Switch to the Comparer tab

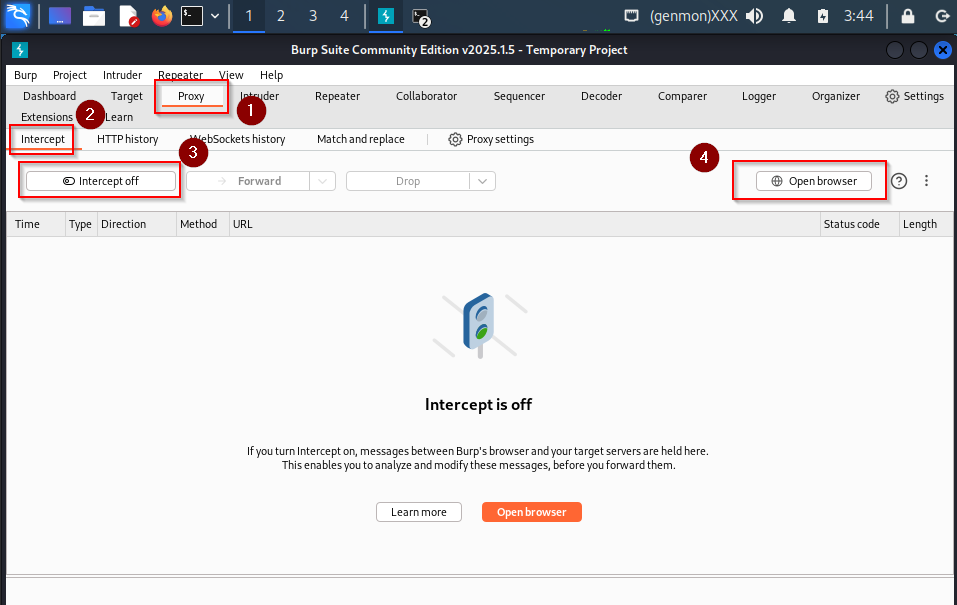point(682,96)
